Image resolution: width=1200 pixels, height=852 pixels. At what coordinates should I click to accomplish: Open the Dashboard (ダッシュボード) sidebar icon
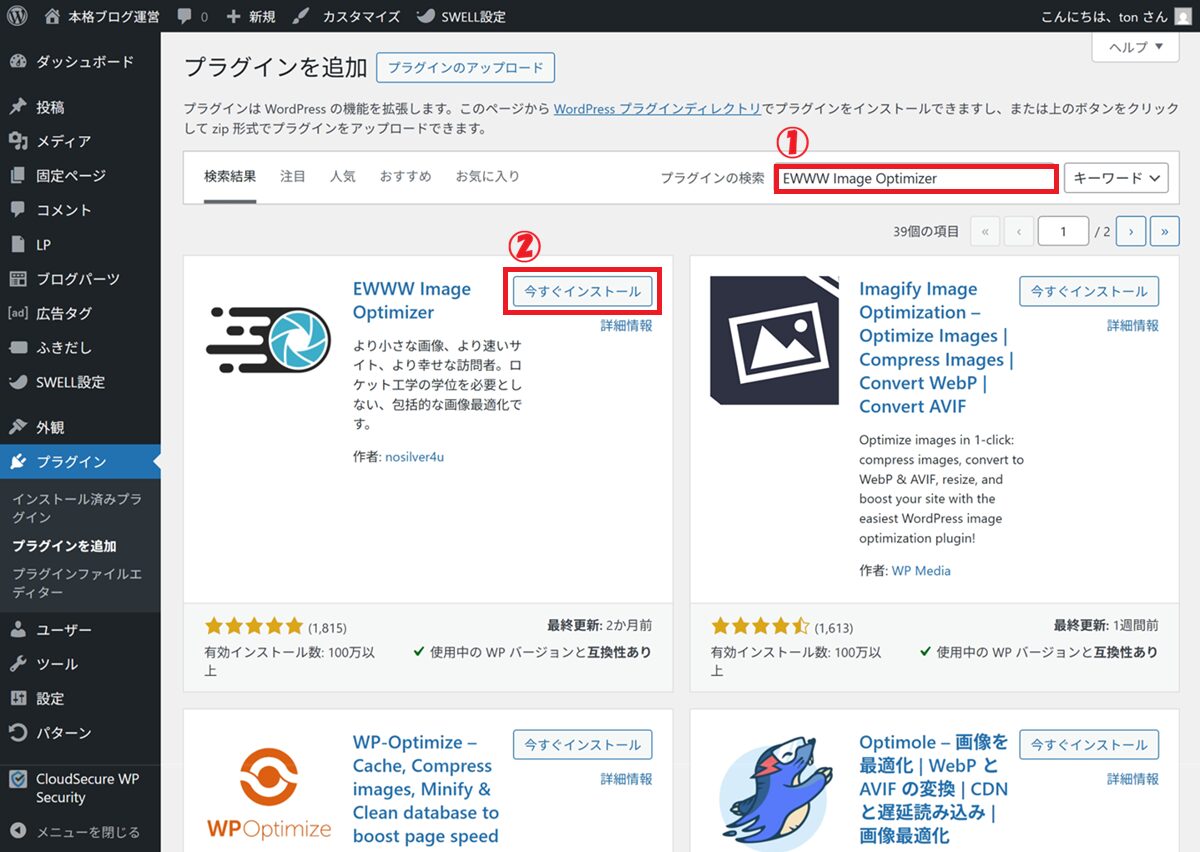pyautogui.click(x=18, y=62)
